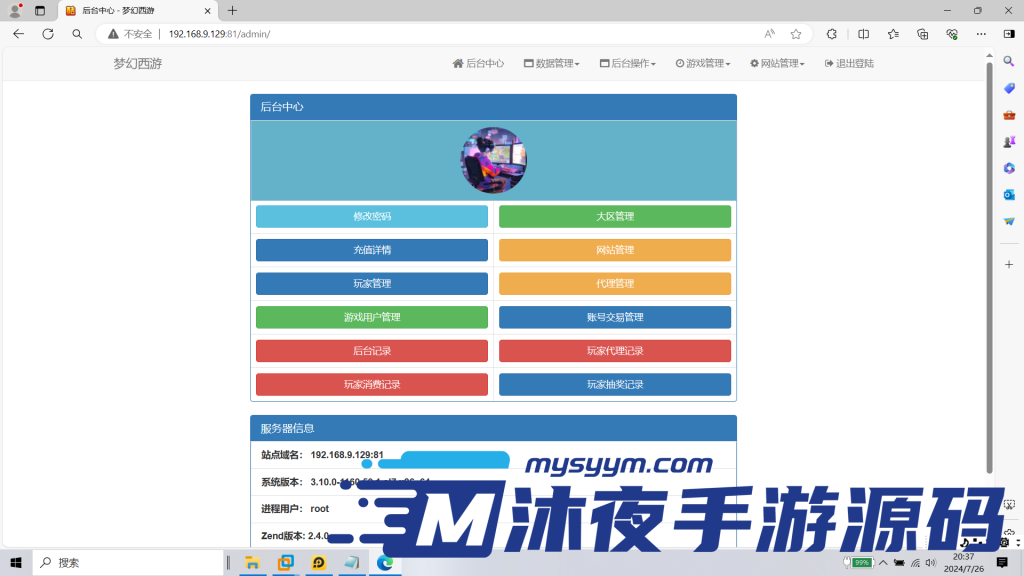The width and height of the screenshot is (1024, 576).
Task: Select 后台中心 in the navigation bar
Action: point(479,62)
